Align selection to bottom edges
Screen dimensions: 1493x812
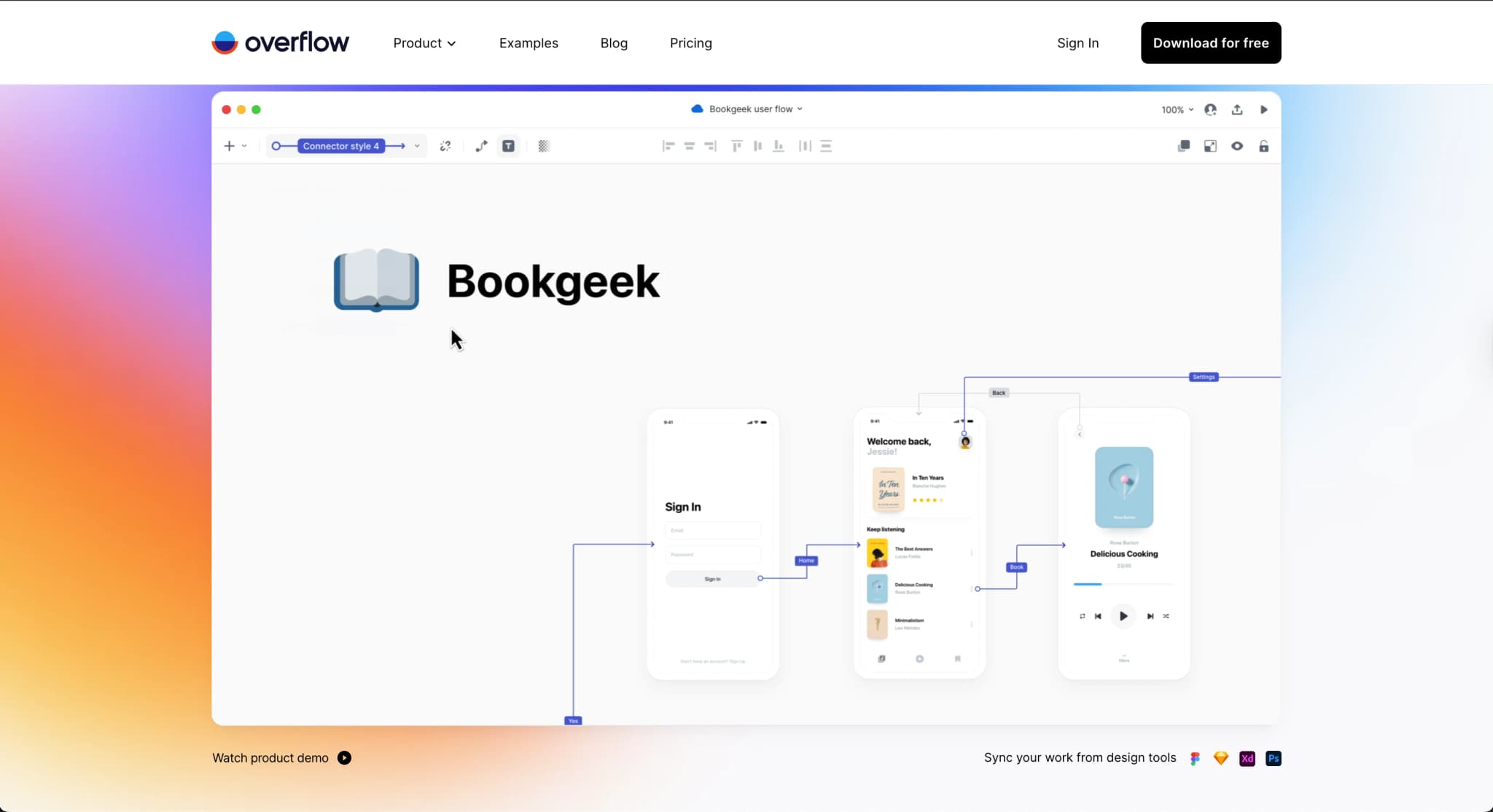(x=779, y=146)
